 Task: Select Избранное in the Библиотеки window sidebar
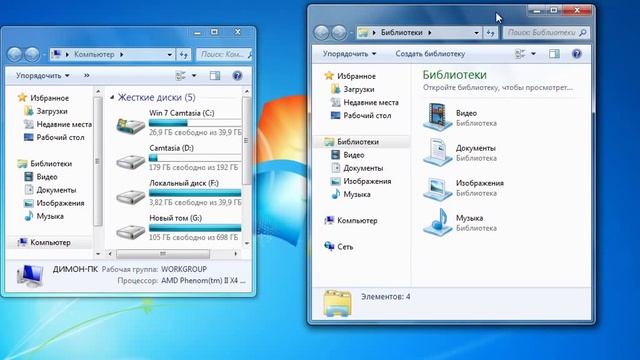point(350,76)
